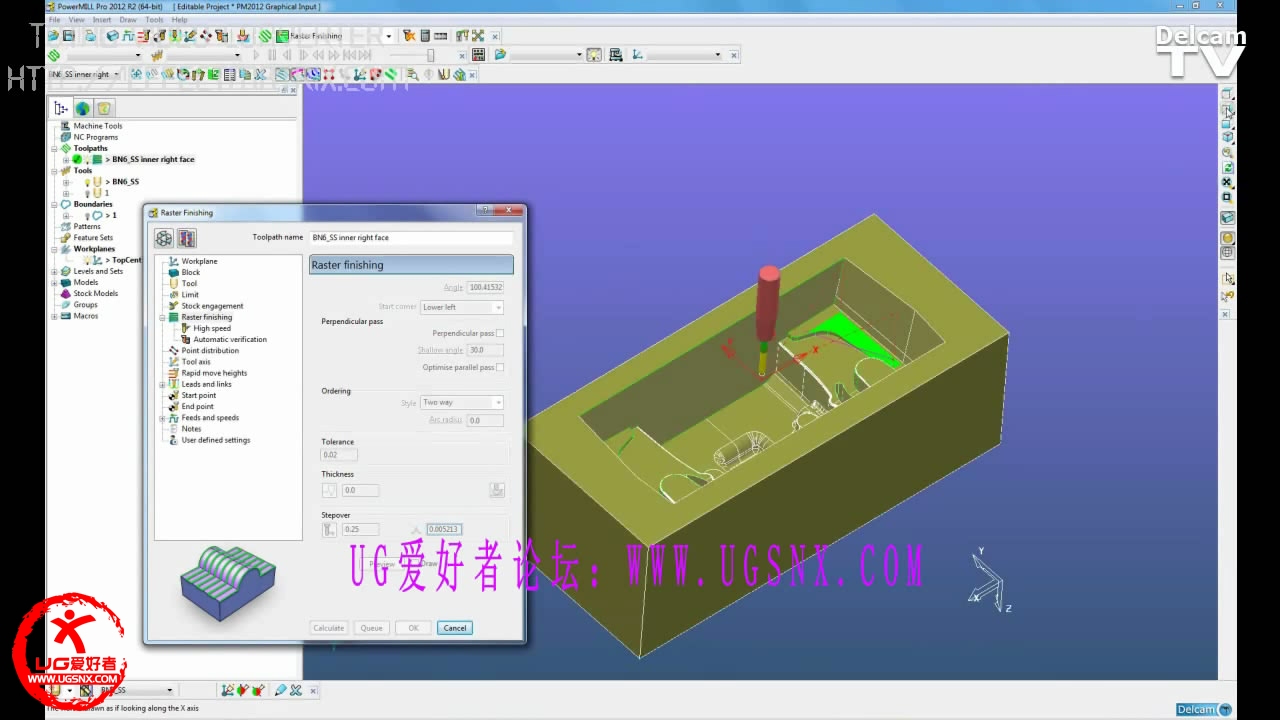Viewport: 1280px width, 720px height.
Task: Click the stepover copy-from-tool icon
Action: click(x=329, y=529)
